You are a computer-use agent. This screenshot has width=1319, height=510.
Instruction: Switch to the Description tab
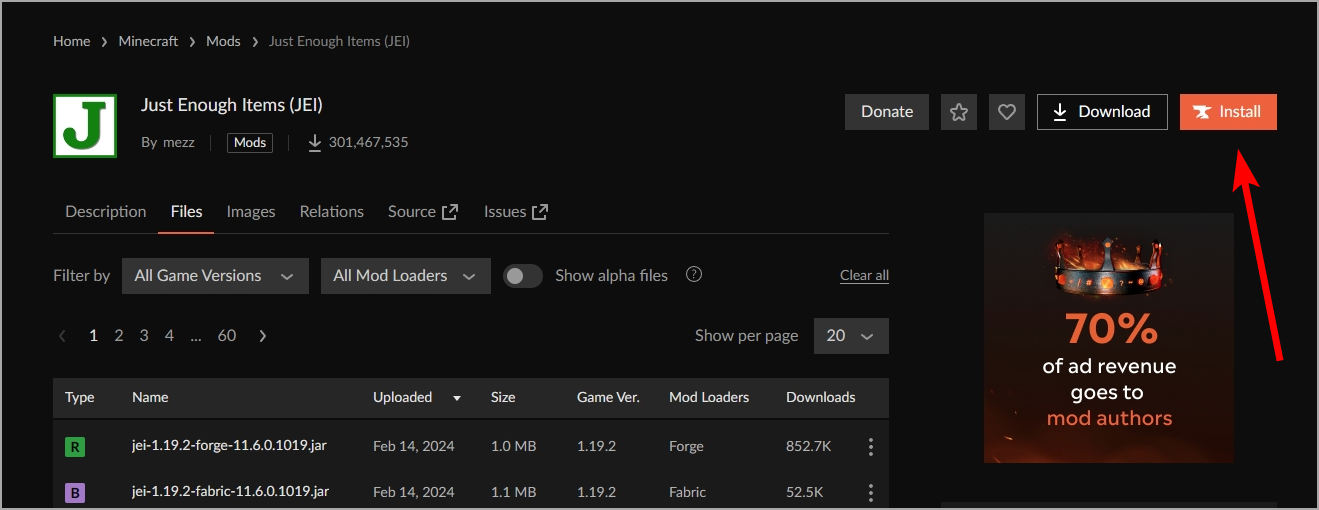point(106,211)
